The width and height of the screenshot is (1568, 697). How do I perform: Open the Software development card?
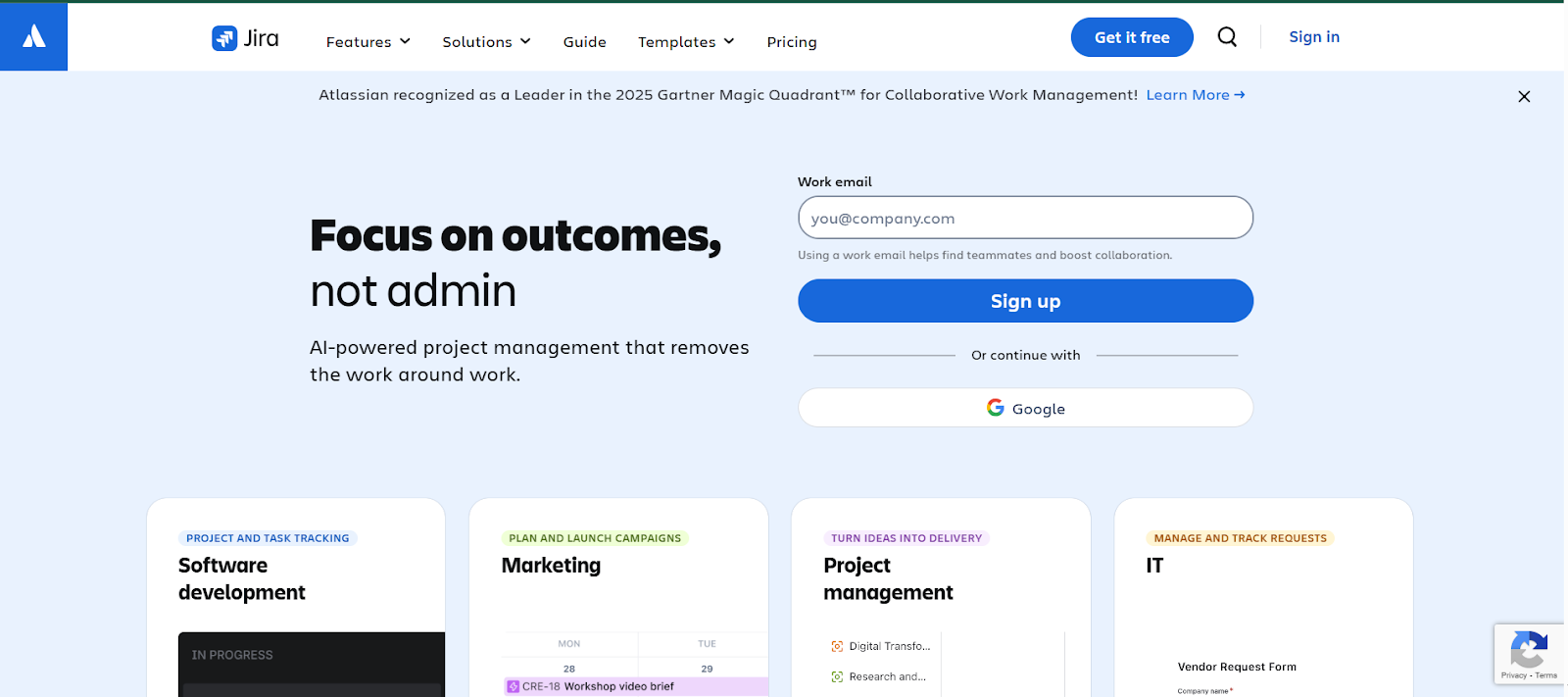click(296, 598)
